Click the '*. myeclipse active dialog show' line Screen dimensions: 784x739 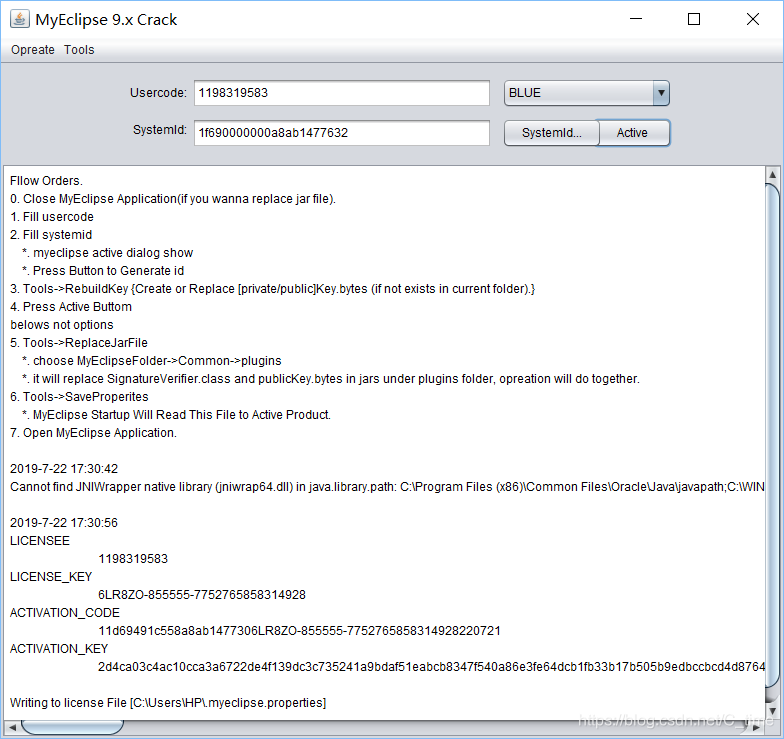point(108,252)
